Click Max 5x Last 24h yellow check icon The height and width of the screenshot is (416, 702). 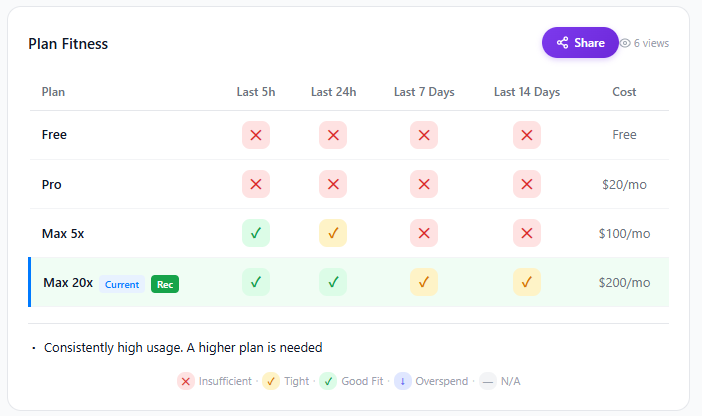pyautogui.click(x=333, y=233)
